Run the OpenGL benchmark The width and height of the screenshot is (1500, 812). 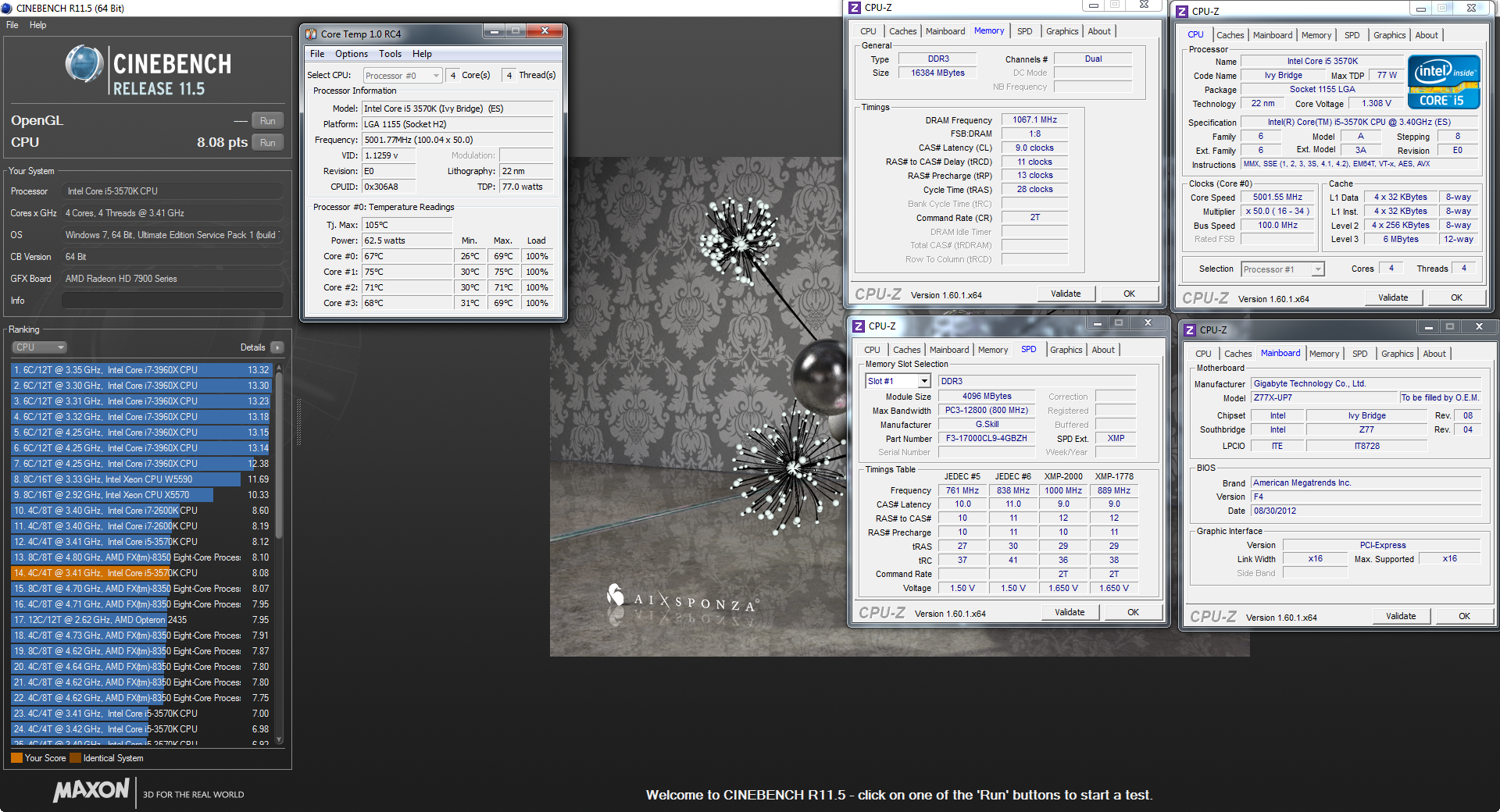(268, 121)
